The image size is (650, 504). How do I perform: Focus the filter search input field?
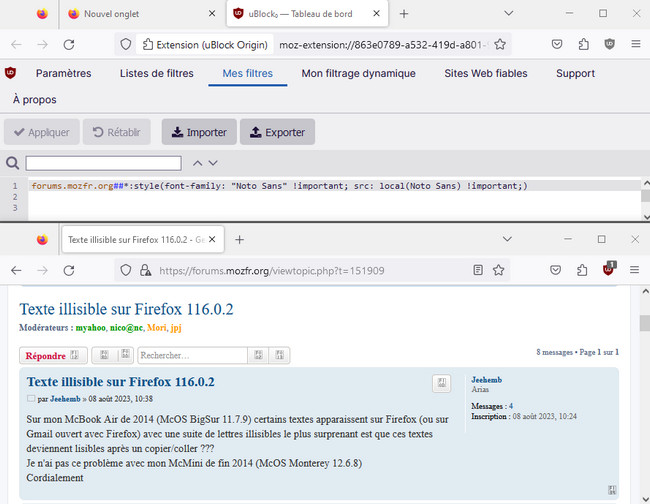pos(103,163)
